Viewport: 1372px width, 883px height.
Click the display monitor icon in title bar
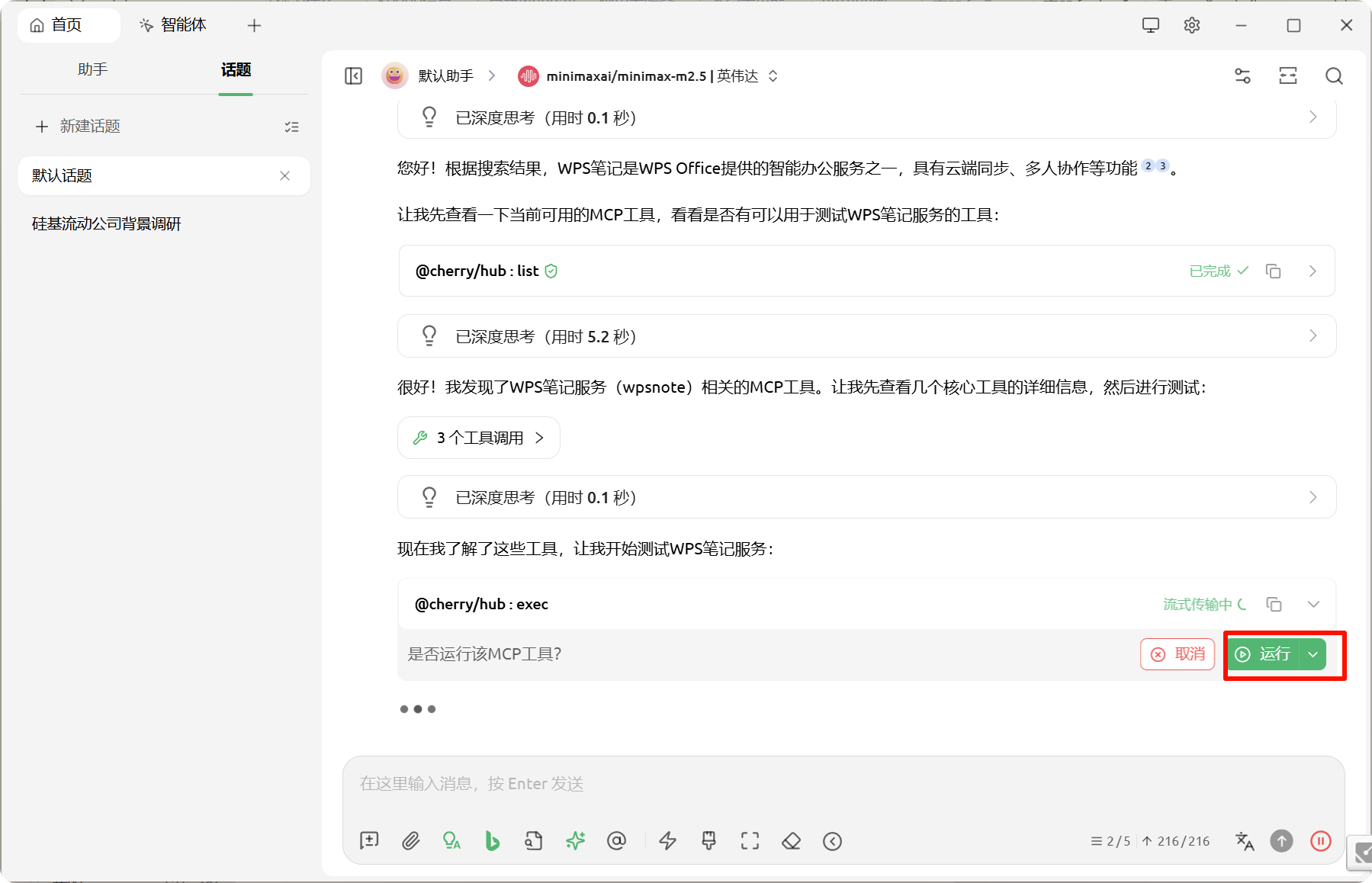point(1151,25)
